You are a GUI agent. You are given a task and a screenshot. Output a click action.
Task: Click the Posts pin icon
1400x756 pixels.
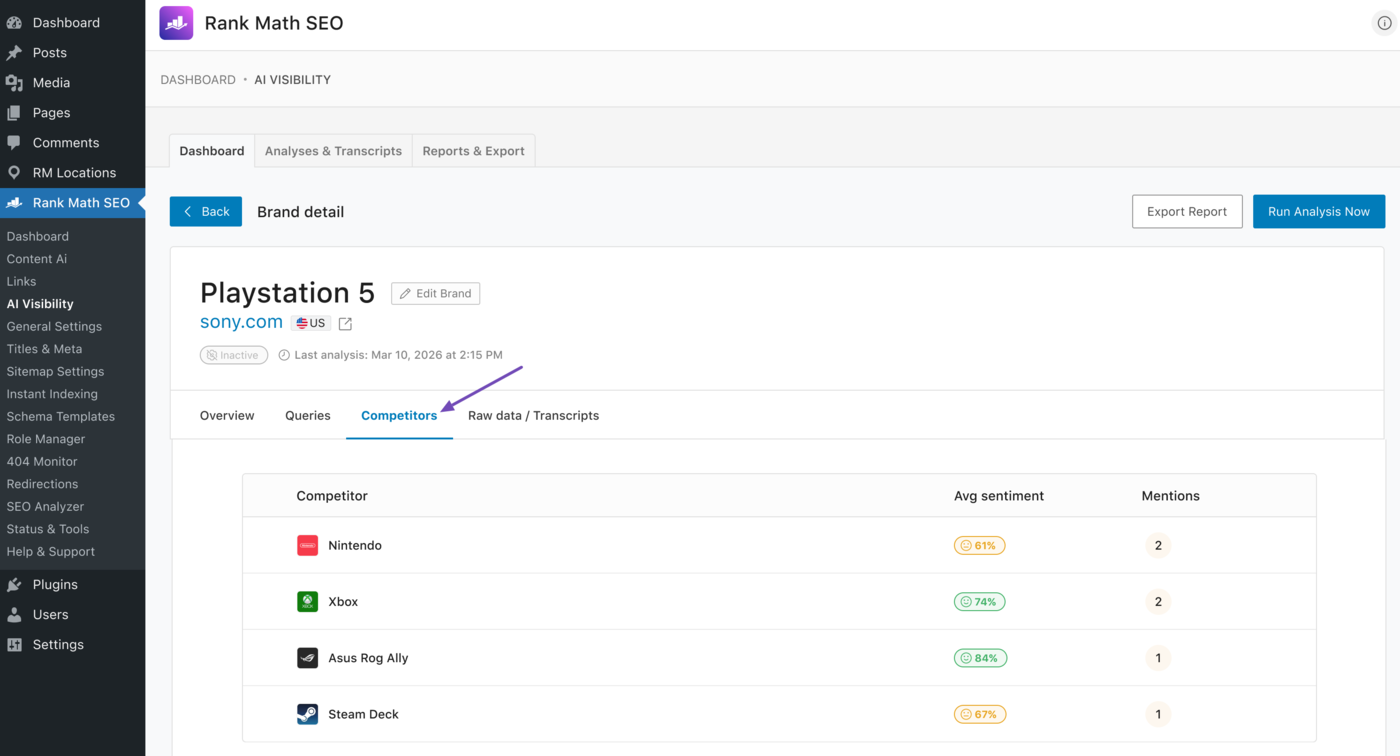click(x=14, y=52)
